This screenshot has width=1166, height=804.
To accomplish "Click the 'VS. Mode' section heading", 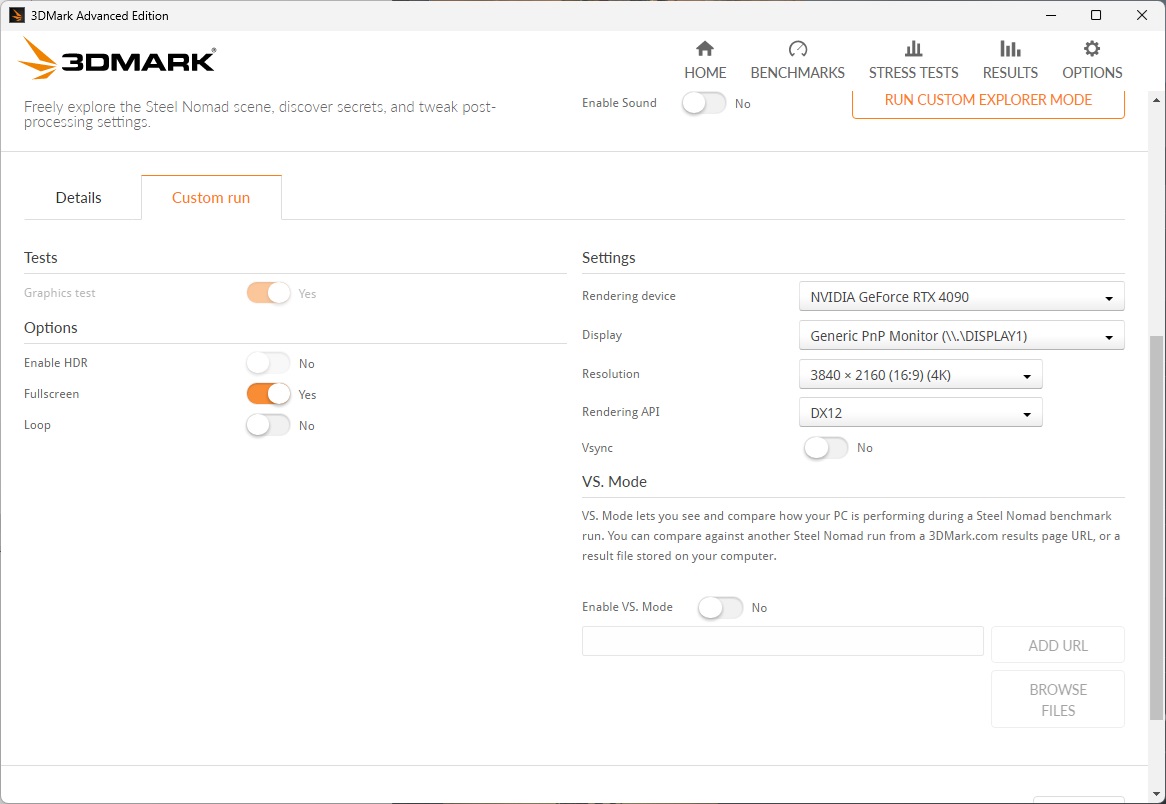I will pos(614,482).
